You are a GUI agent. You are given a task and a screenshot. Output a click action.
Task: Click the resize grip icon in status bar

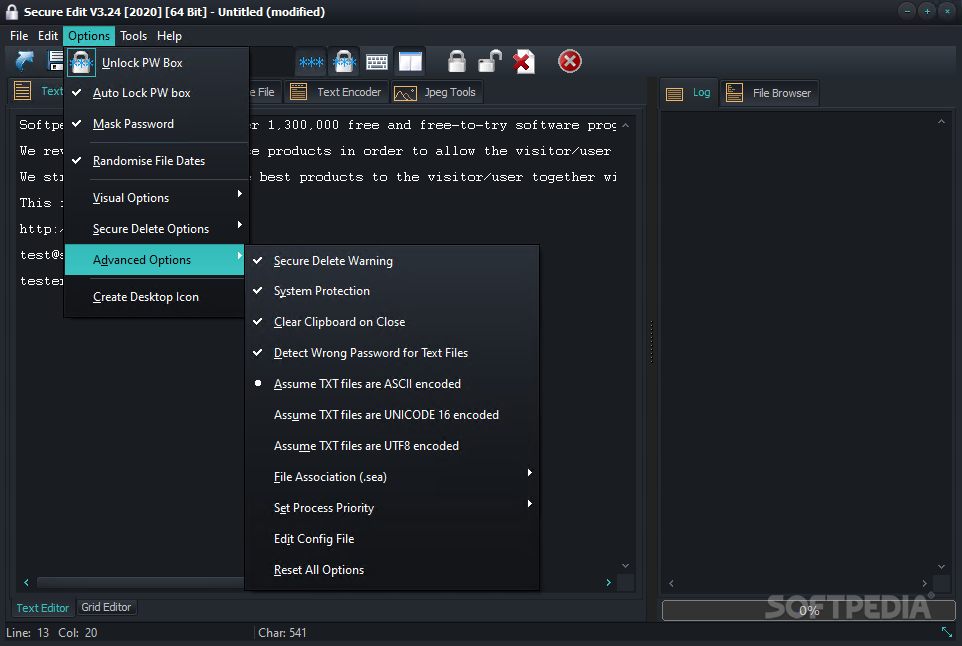[947, 631]
